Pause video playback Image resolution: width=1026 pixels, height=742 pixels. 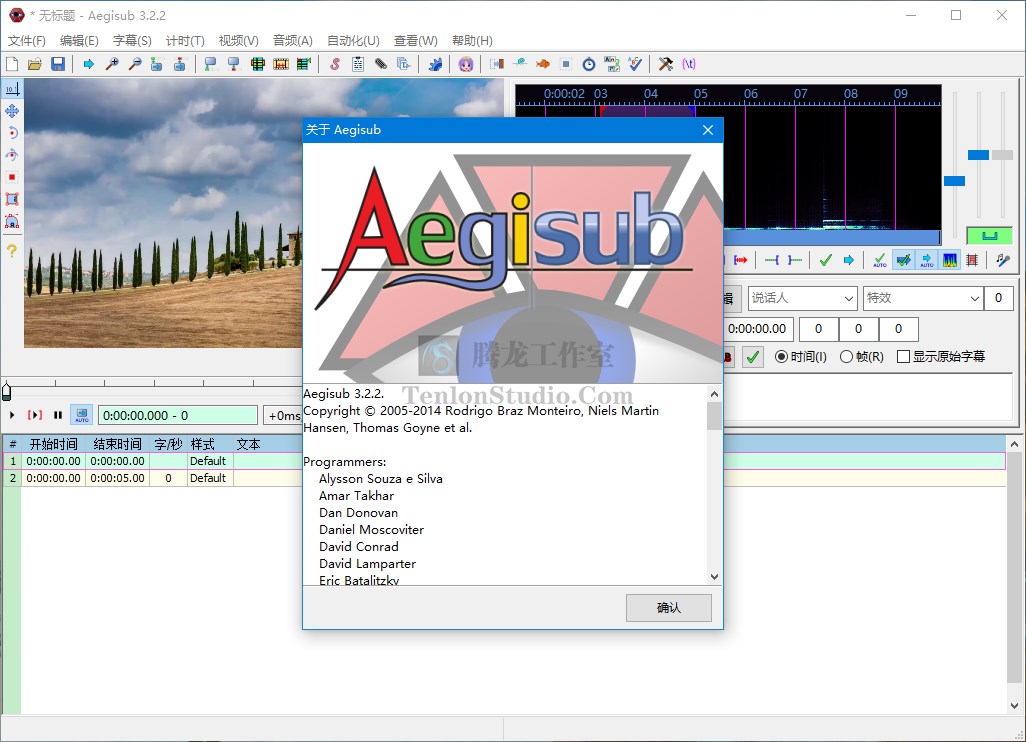click(58, 415)
